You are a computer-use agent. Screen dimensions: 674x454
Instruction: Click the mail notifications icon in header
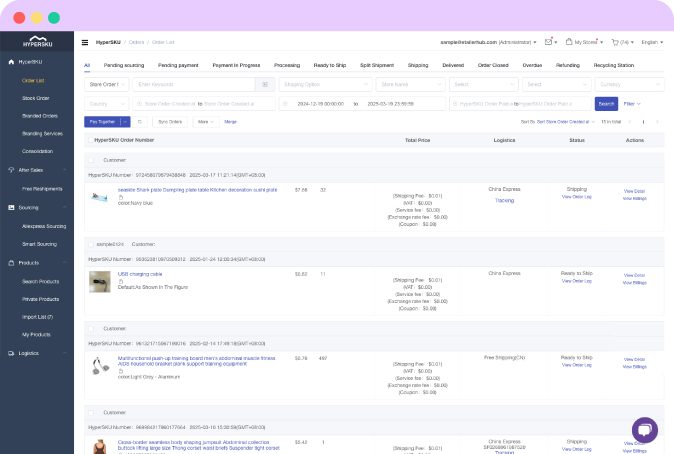[x=549, y=42]
